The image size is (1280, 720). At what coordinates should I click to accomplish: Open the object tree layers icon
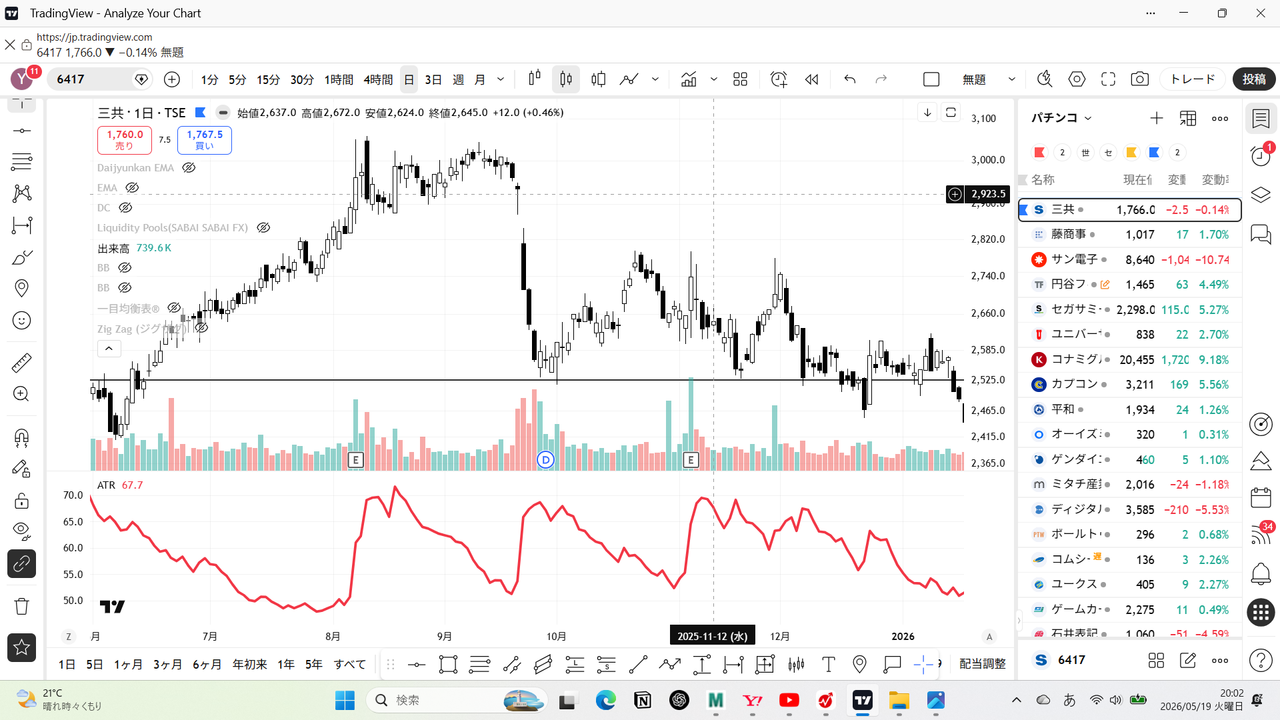(1260, 195)
